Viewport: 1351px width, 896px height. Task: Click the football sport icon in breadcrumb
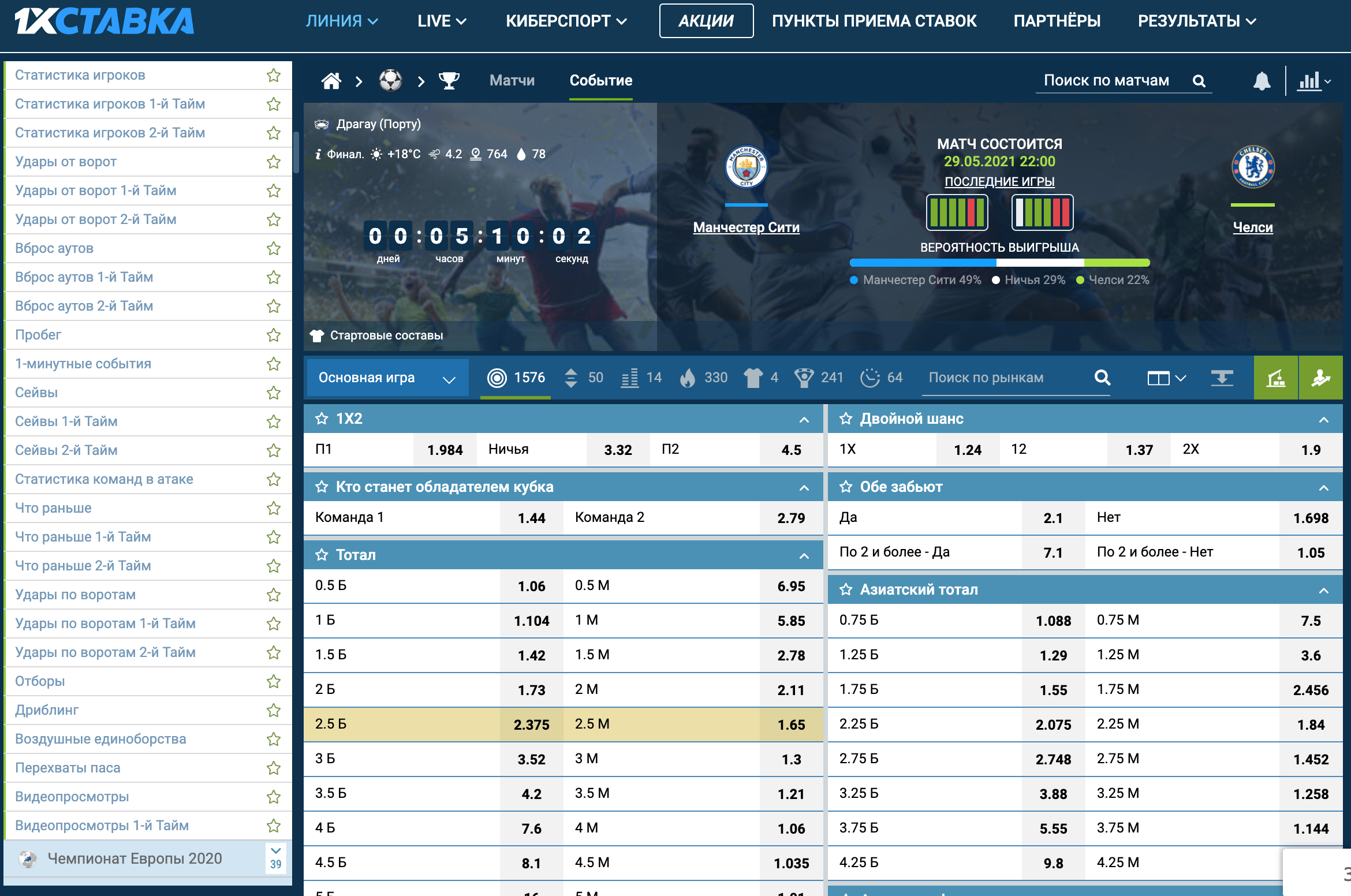(390, 81)
